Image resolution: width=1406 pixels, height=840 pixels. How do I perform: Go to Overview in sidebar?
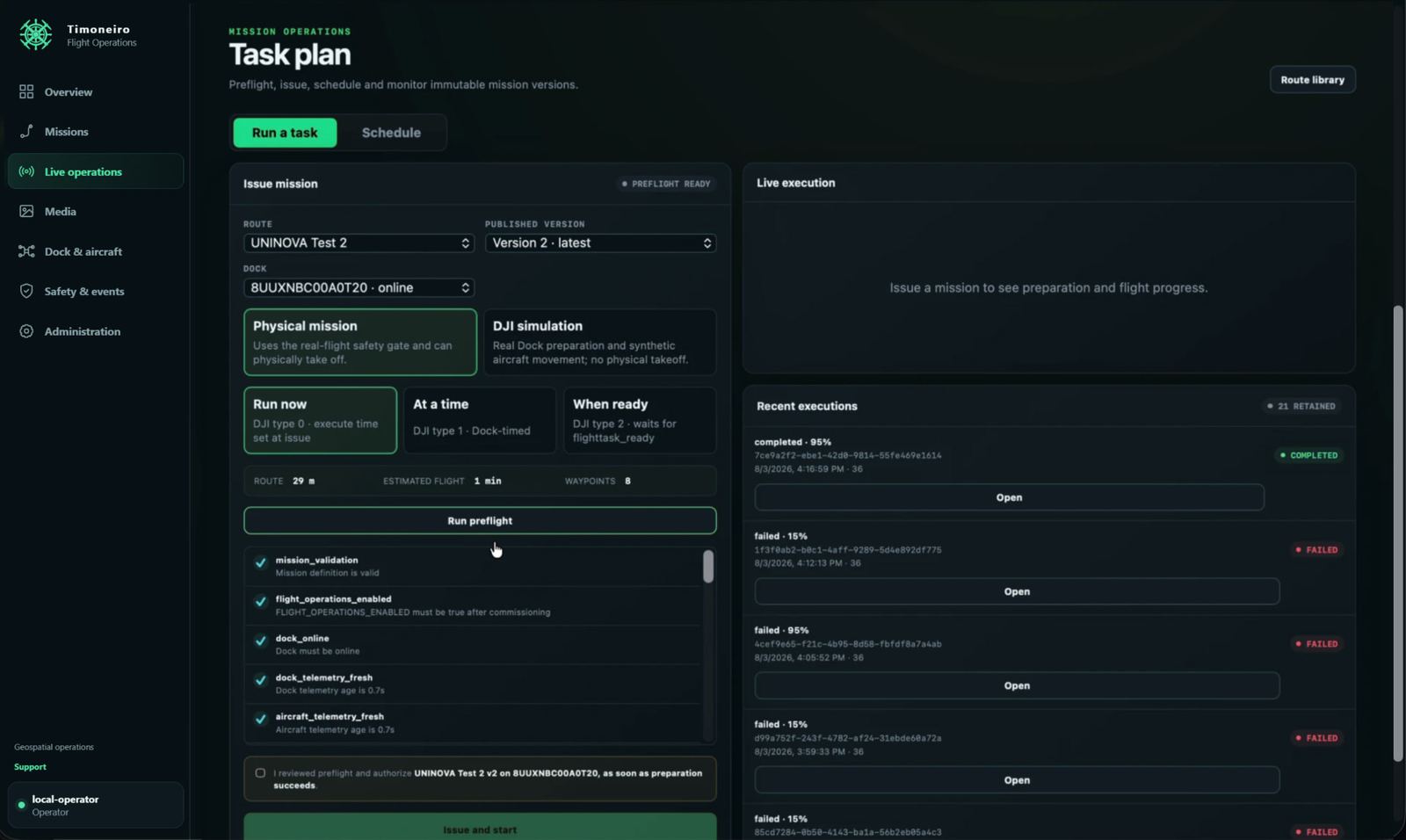[x=96, y=91]
